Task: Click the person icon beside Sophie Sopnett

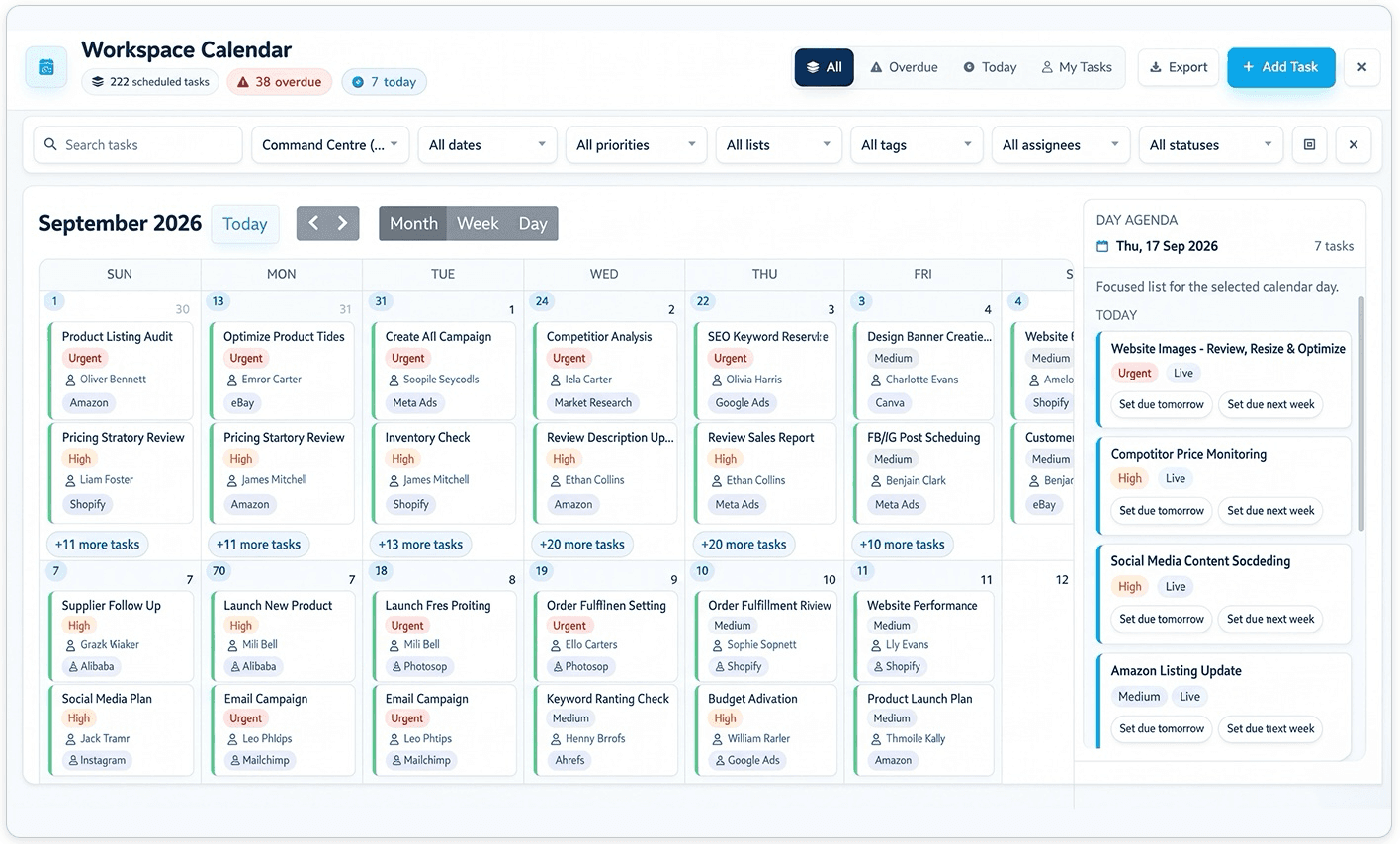Action: click(x=717, y=645)
